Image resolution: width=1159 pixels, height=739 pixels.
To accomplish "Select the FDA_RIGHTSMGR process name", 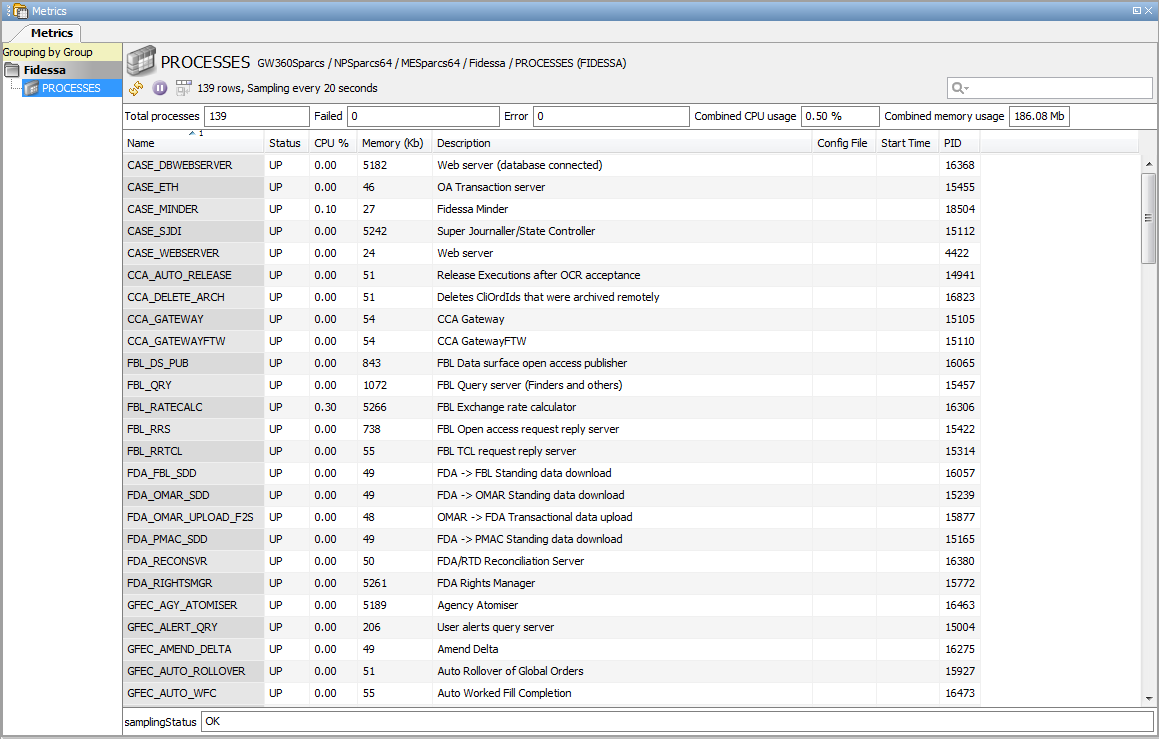I will 169,583.
